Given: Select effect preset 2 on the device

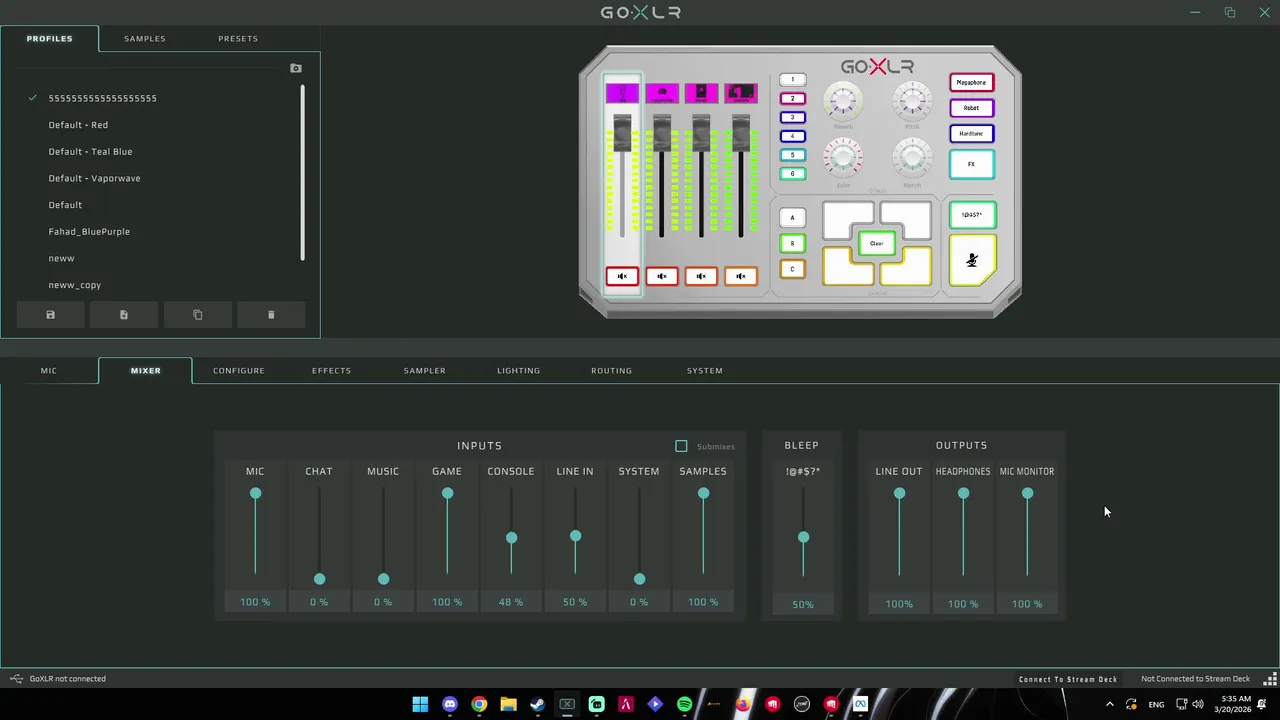Looking at the screenshot, I should click(792, 99).
